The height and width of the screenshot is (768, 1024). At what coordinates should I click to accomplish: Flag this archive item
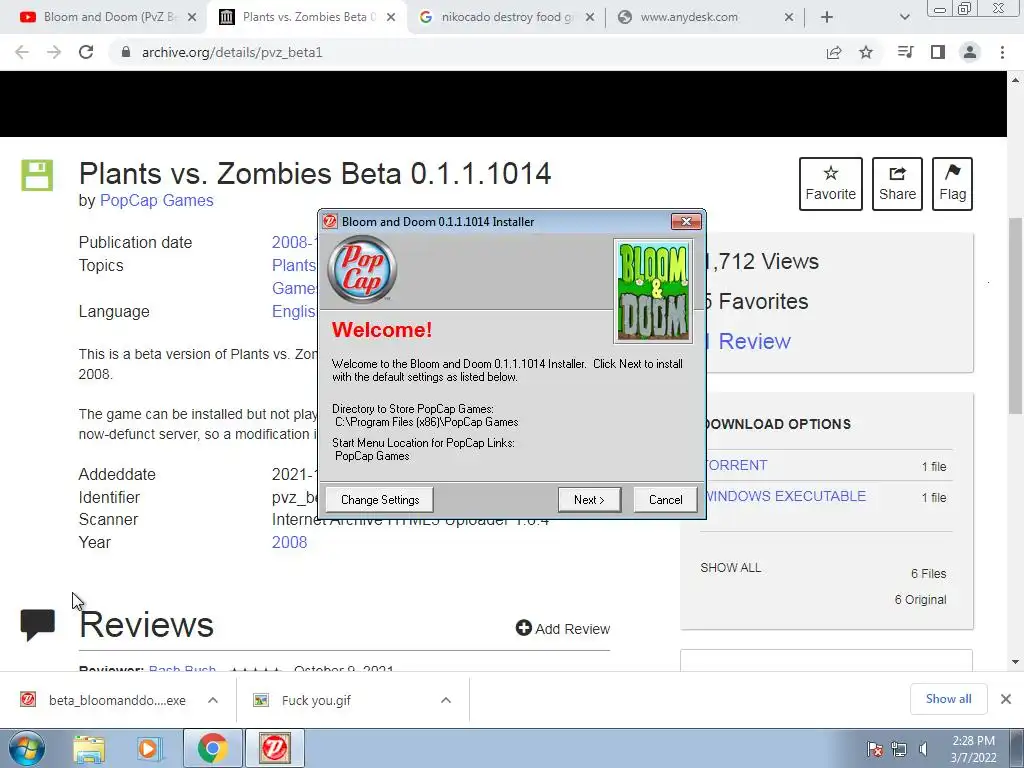[x=952, y=184]
